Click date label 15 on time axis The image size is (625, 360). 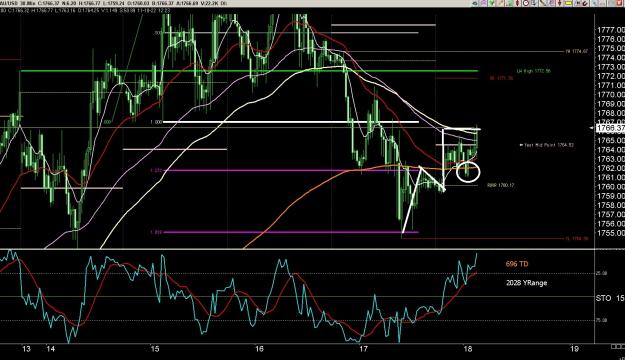pyautogui.click(x=155, y=349)
